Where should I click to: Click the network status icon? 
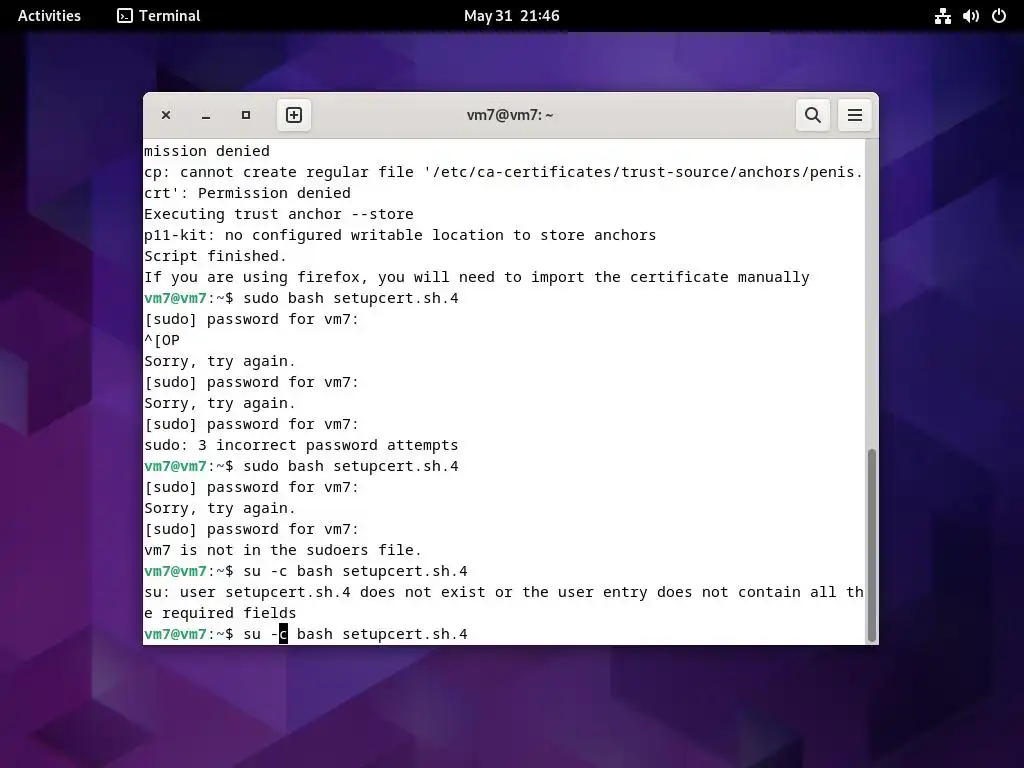(x=942, y=16)
